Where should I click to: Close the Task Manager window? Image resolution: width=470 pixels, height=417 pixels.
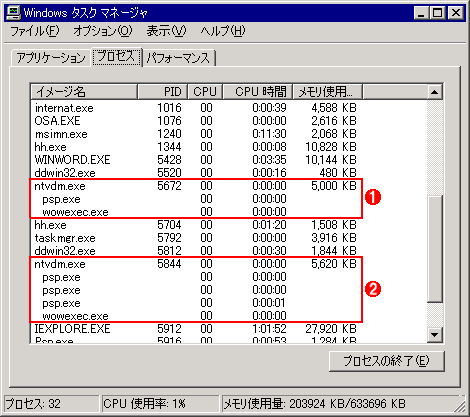[455, 13]
